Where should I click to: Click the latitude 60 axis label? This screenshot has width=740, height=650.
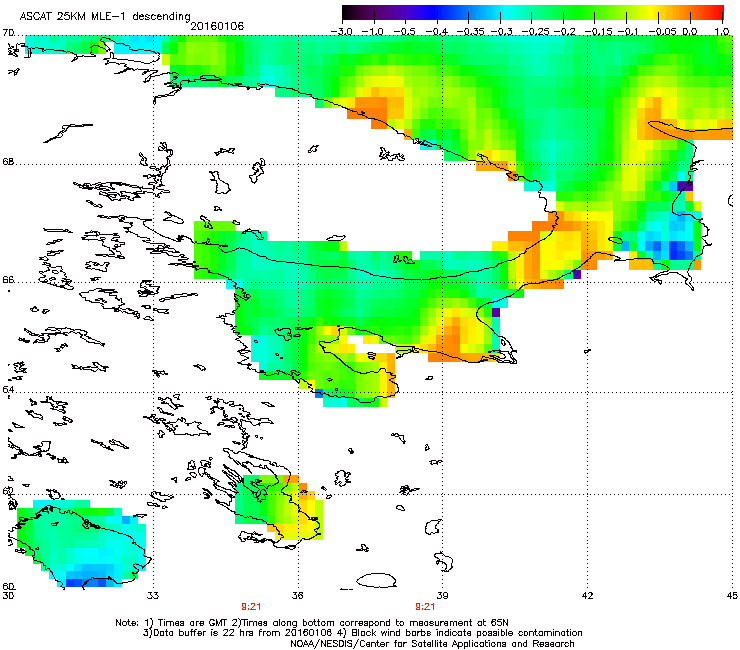(8, 586)
